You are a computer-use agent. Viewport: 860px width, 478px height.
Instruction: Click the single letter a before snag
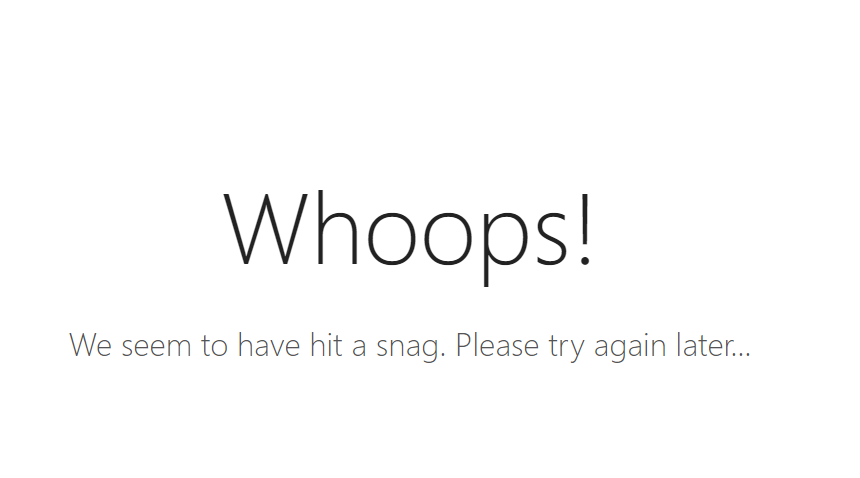(359, 348)
